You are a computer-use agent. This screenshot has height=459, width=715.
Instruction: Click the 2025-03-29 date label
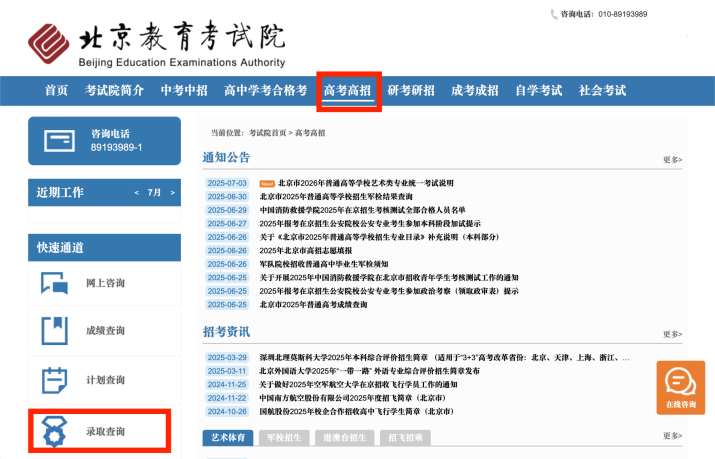[x=227, y=358]
